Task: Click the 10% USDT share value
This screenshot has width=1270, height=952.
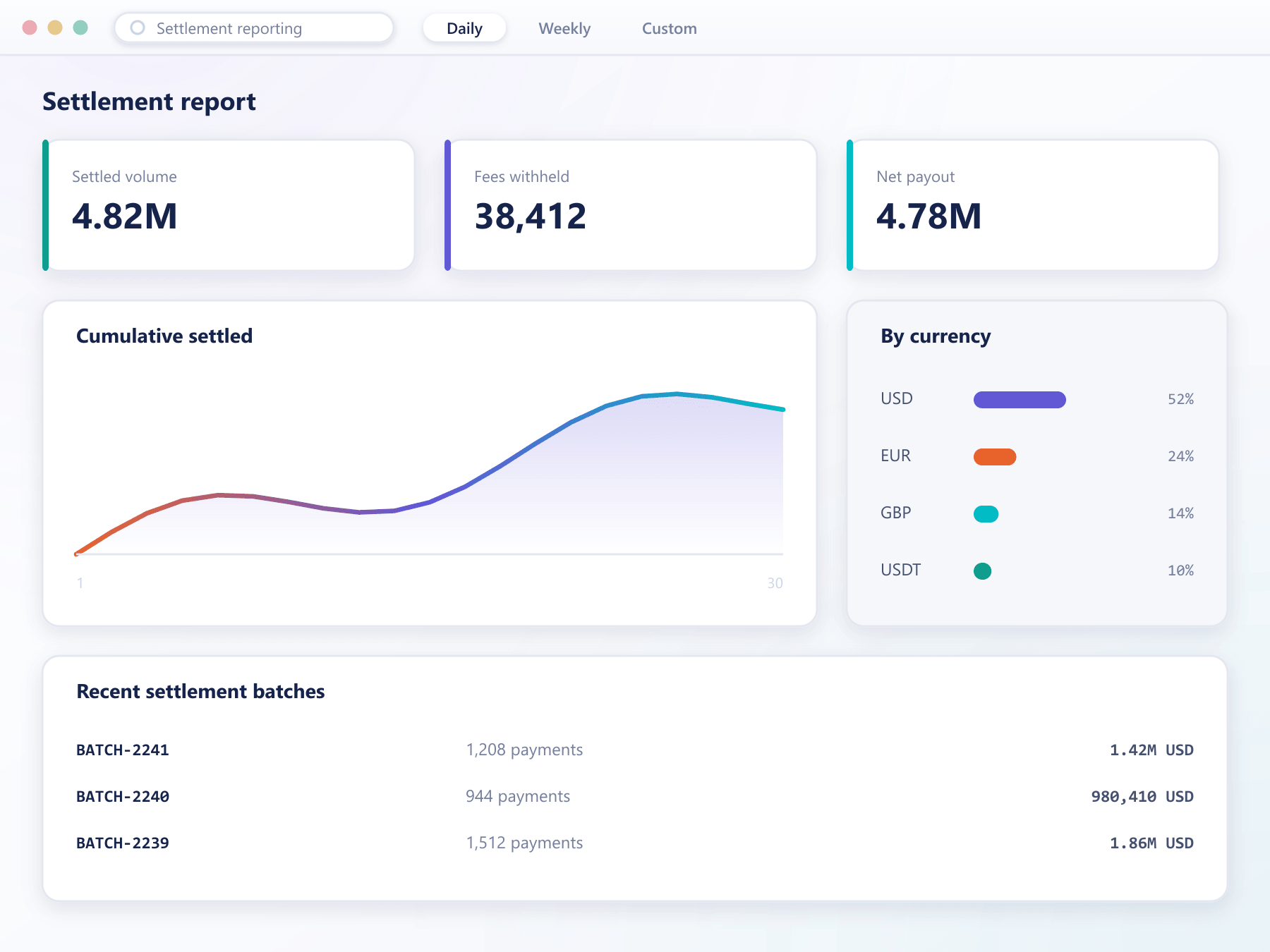Action: (1180, 570)
